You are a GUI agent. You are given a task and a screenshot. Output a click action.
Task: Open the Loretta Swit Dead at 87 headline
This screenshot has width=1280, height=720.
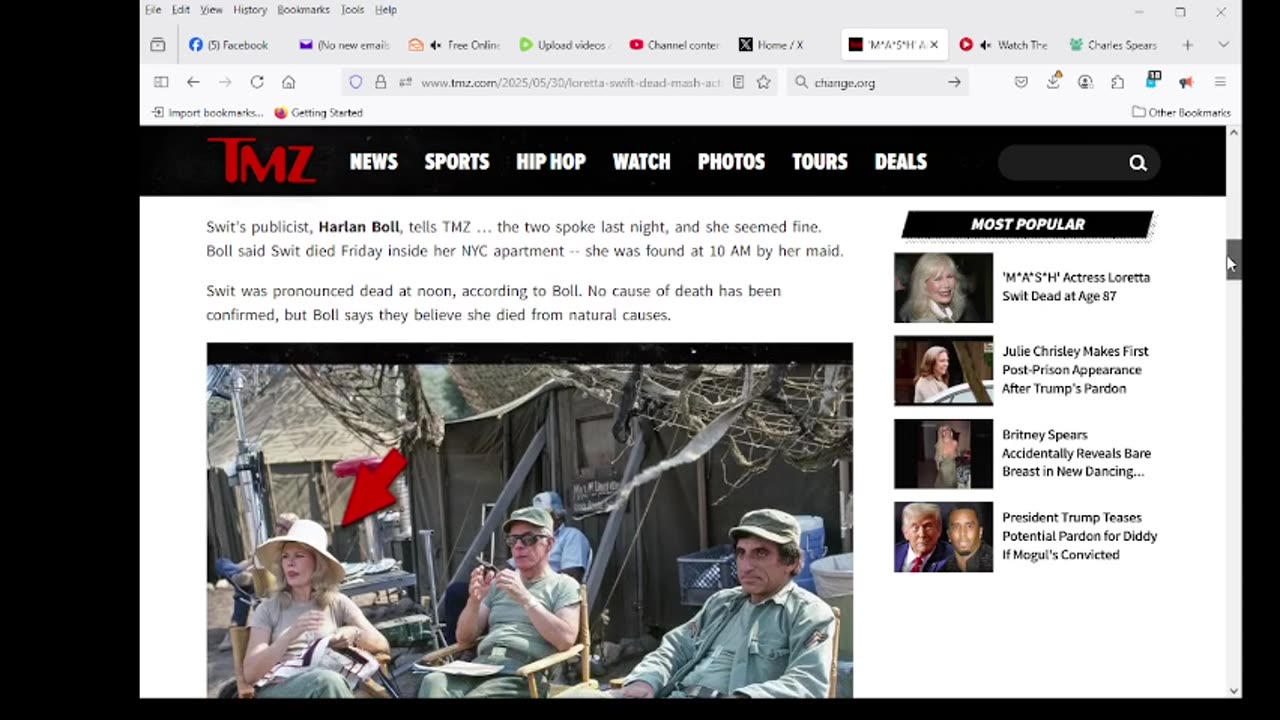[1076, 287]
